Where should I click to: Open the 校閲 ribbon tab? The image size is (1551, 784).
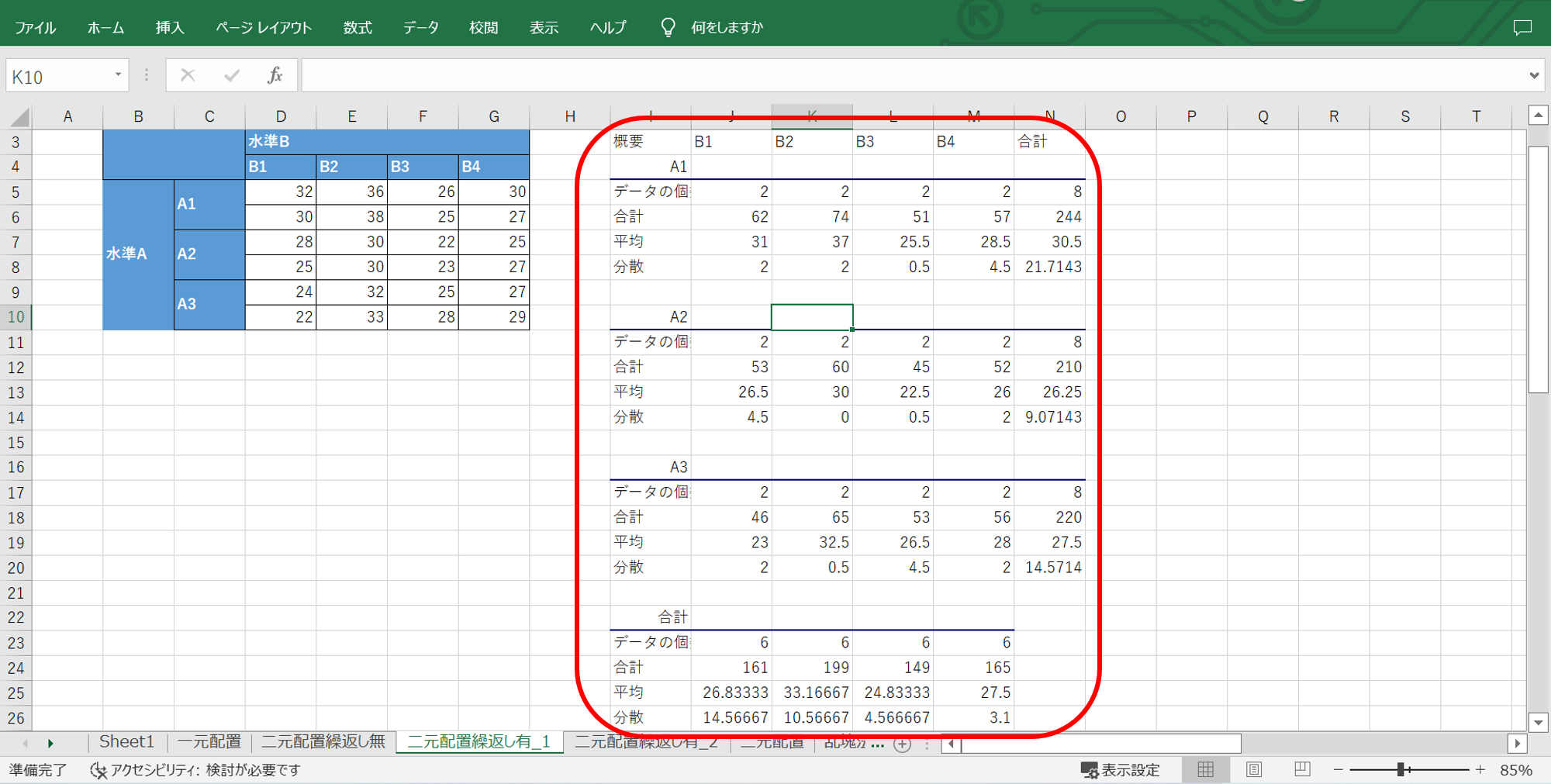pos(483,28)
